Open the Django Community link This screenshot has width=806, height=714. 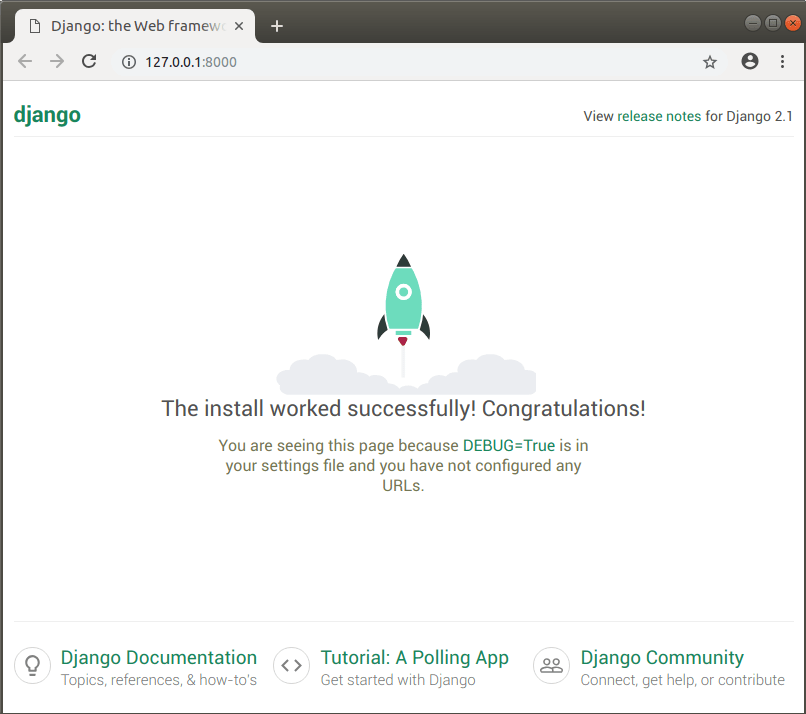(x=662, y=657)
